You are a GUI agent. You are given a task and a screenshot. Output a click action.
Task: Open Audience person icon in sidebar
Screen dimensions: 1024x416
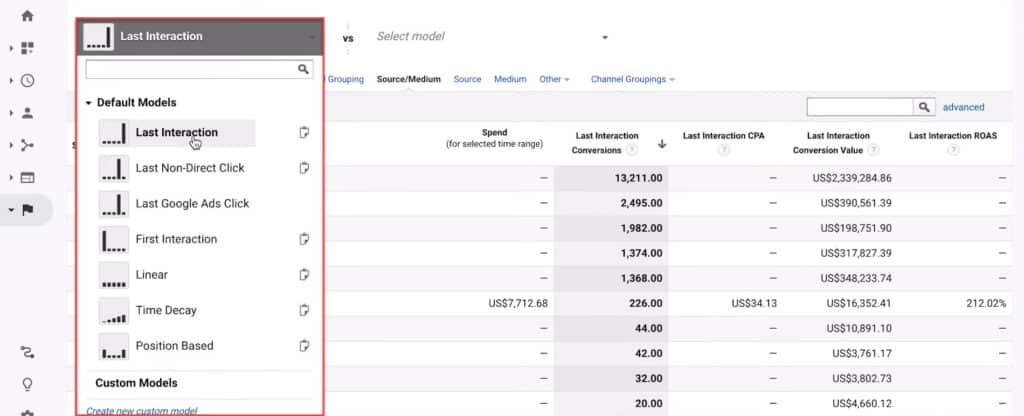pyautogui.click(x=27, y=113)
